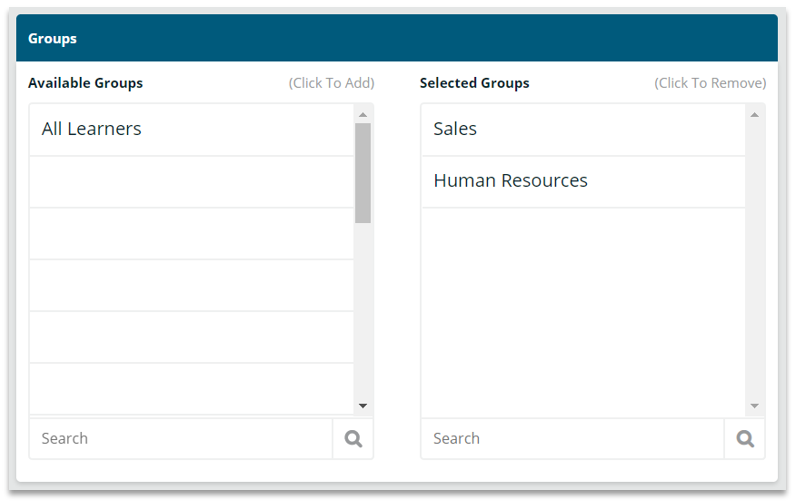Click the Selected Groups scrollbar down arrow
The height and width of the screenshot is (502, 797).
(755, 405)
